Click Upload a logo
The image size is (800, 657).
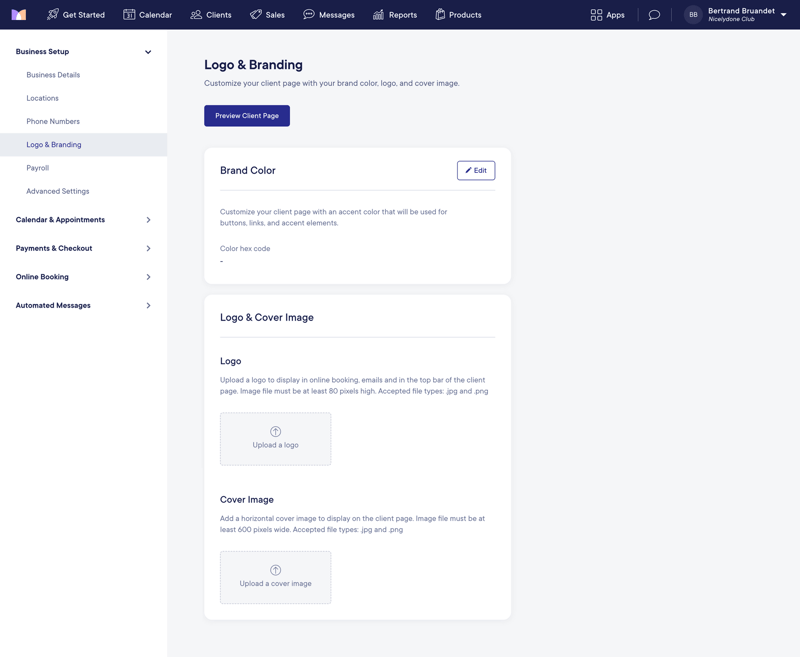click(275, 438)
